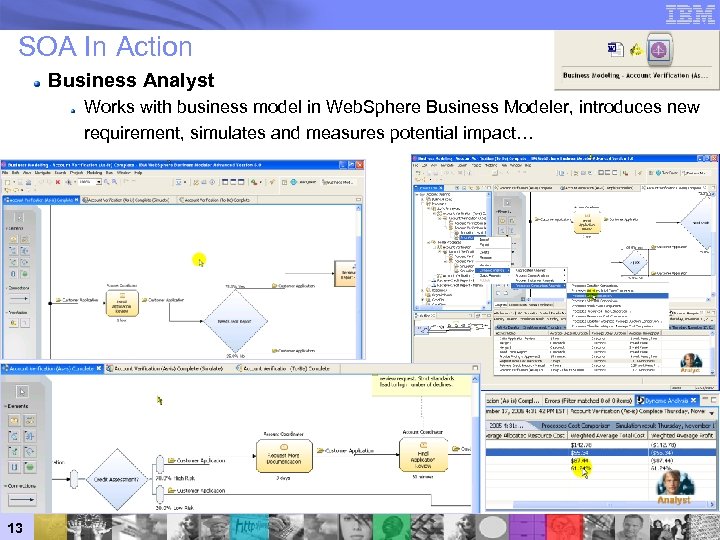The width and height of the screenshot is (720, 540).
Task: Select decision diamond in top-left Modeler diagram
Action: [x=236, y=321]
